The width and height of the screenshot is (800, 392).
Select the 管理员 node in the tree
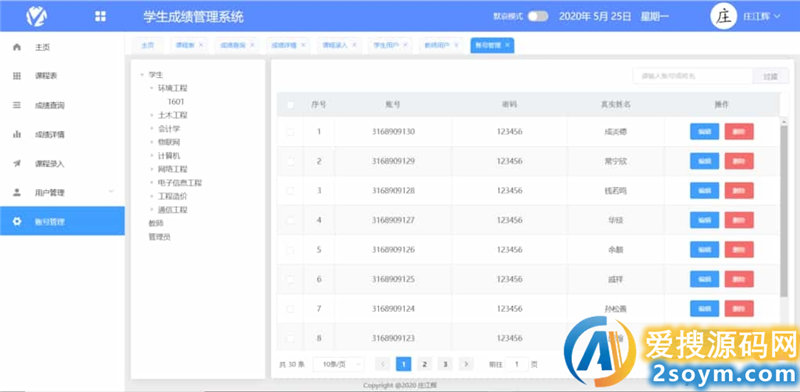[x=159, y=237]
